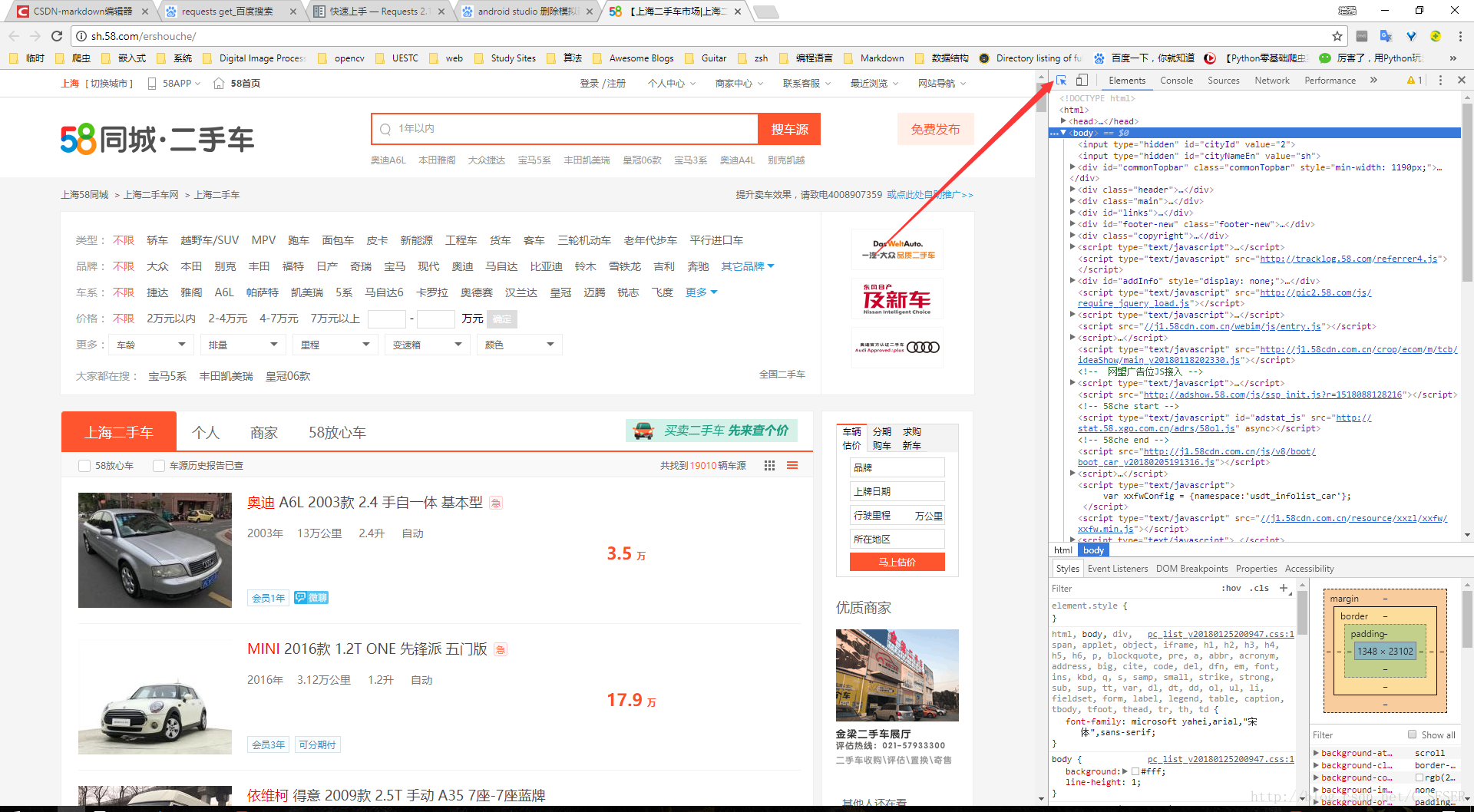Show more DevTools tabs via double chevron
The height and width of the screenshot is (812, 1474).
(x=1373, y=81)
